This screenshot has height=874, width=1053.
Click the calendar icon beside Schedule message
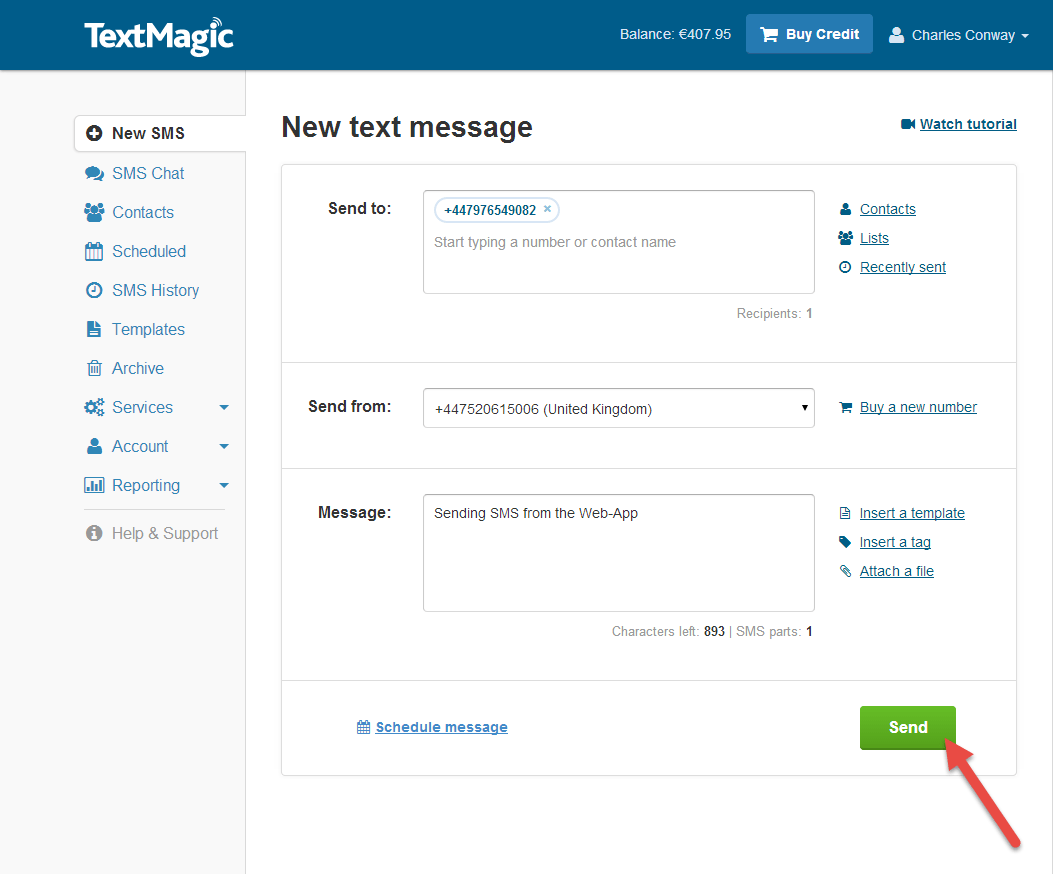coord(363,727)
